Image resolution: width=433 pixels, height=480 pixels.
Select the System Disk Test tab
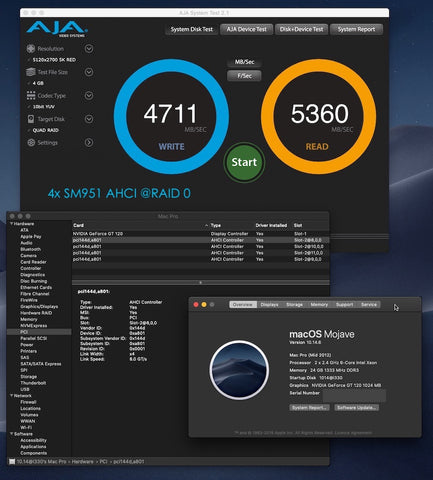(192, 29)
